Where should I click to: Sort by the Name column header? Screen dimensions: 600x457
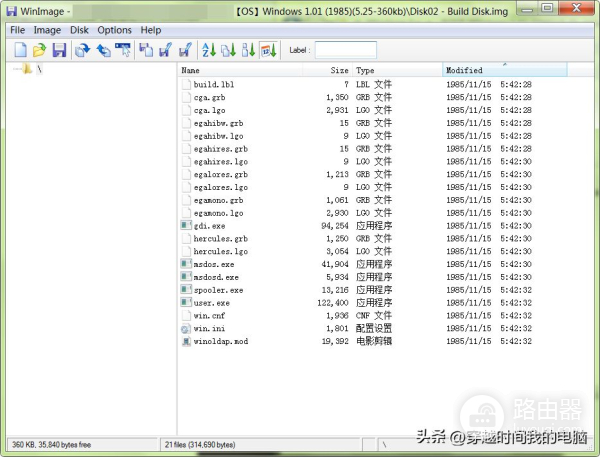240,70
